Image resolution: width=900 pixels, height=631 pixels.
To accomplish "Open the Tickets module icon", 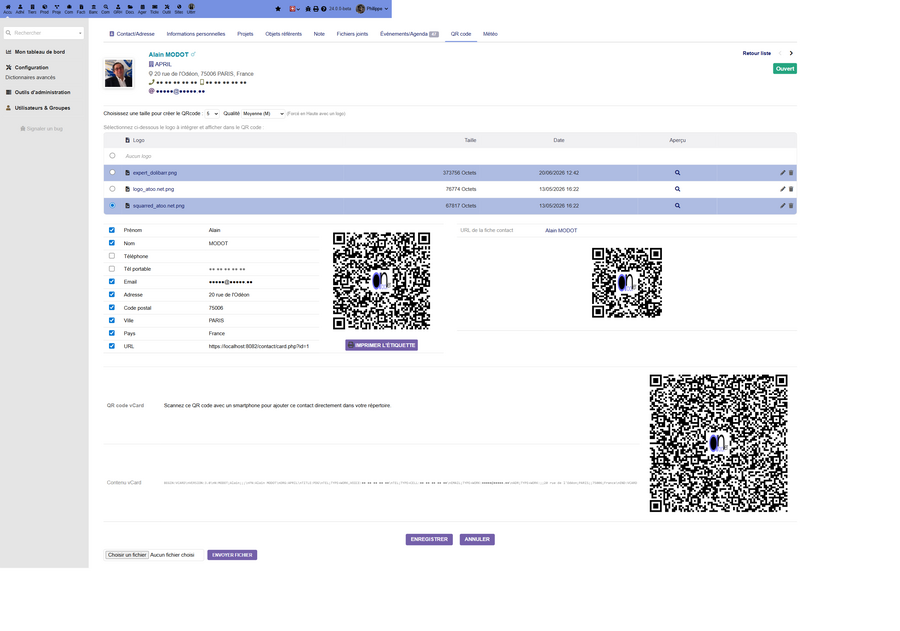I will (154, 9).
